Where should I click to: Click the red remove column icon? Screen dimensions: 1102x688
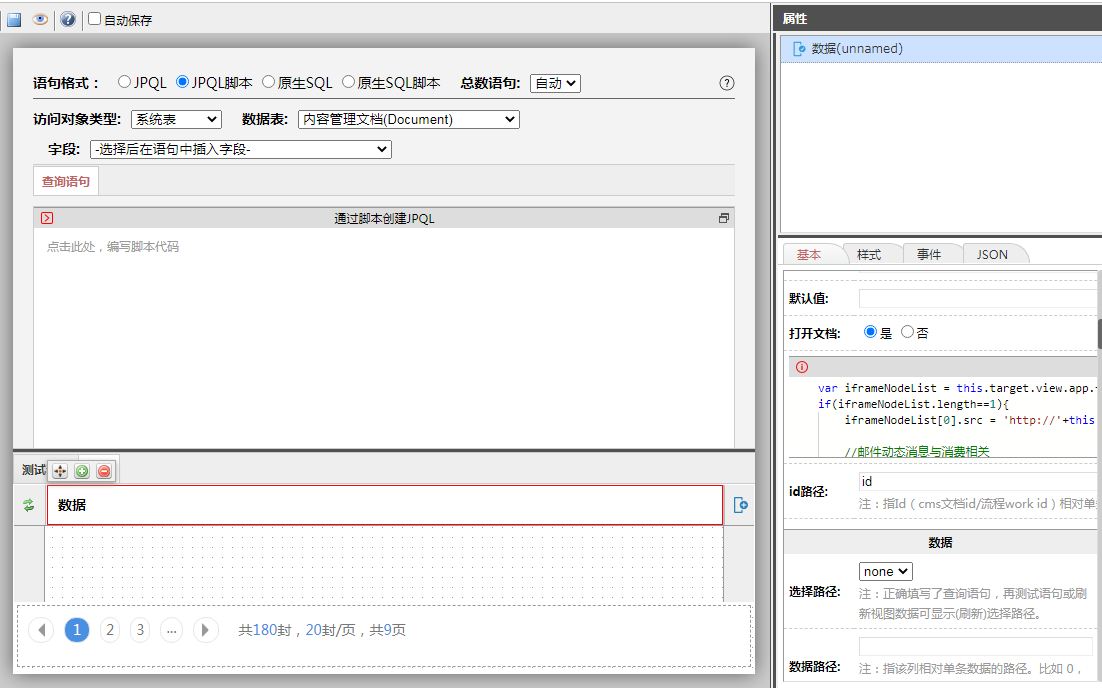point(104,471)
